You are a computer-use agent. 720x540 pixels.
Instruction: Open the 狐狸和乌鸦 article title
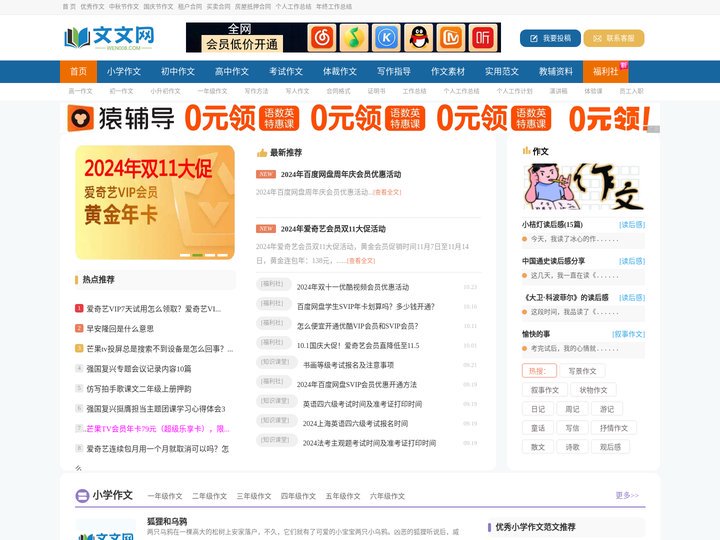[167, 521]
